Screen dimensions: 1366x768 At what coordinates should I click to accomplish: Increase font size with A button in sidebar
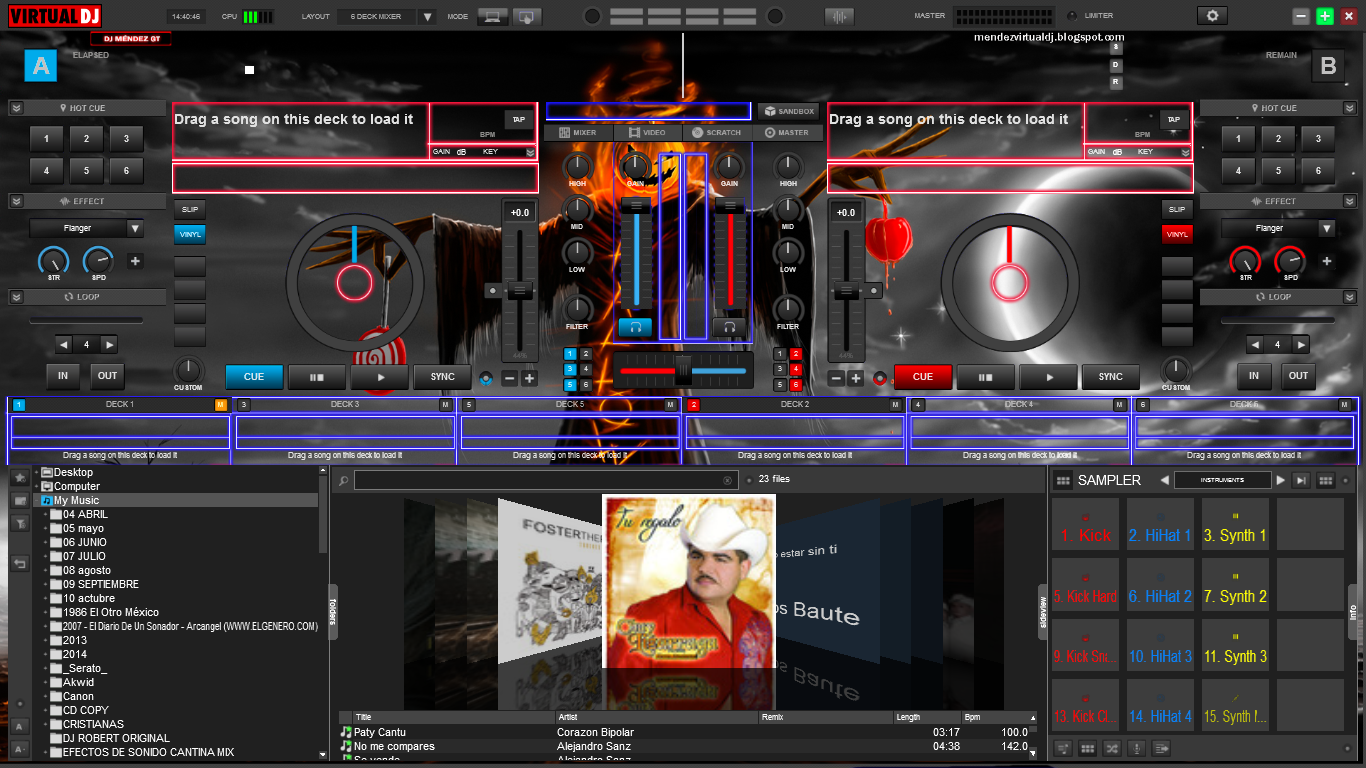20,726
